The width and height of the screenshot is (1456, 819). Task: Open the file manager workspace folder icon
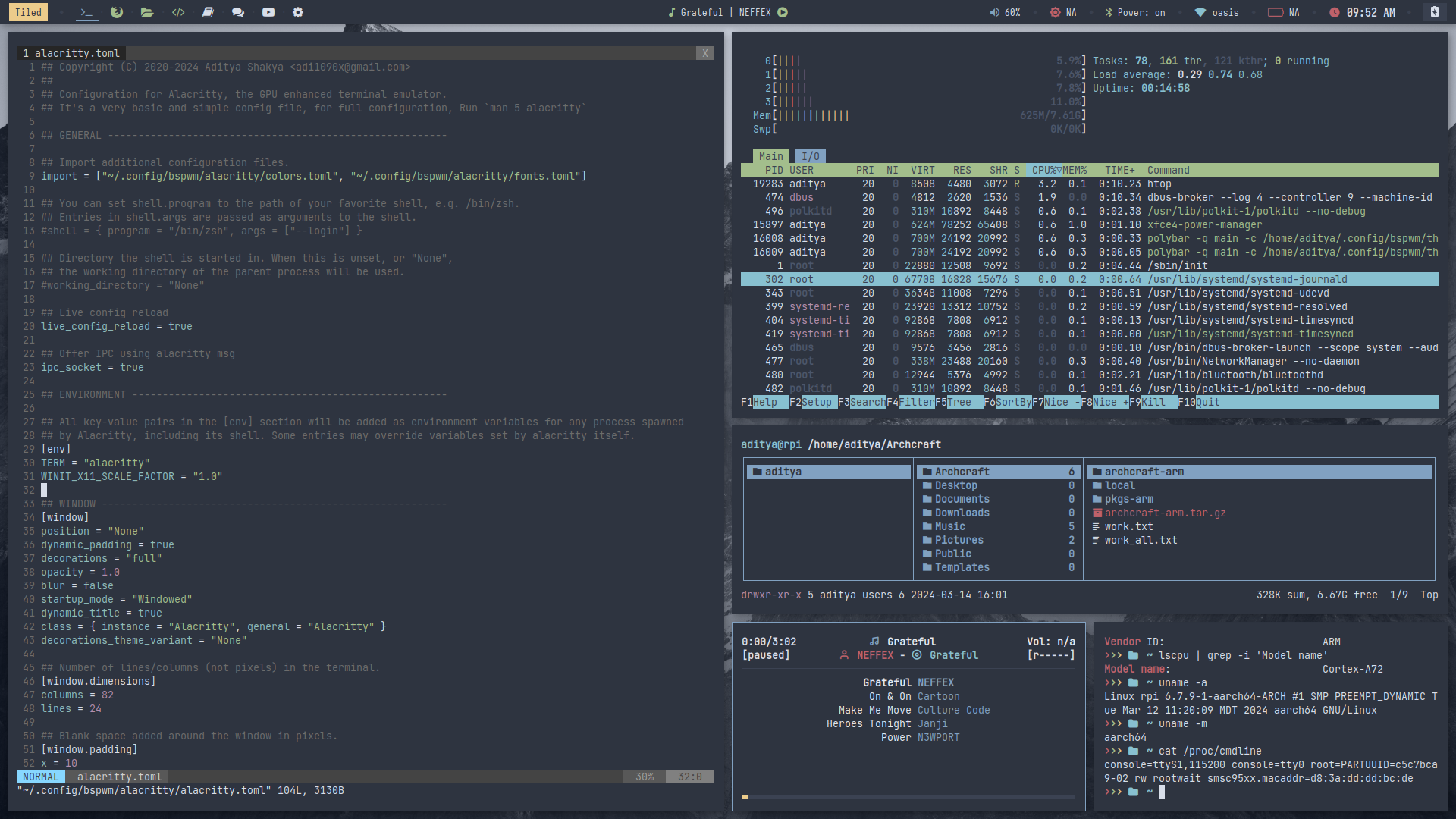point(147,12)
